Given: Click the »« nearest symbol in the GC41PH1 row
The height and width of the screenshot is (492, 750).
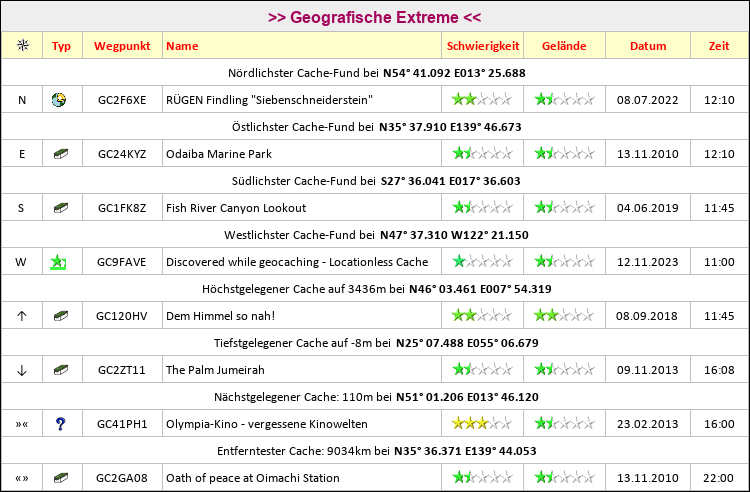Looking at the screenshot, I should point(22,424).
